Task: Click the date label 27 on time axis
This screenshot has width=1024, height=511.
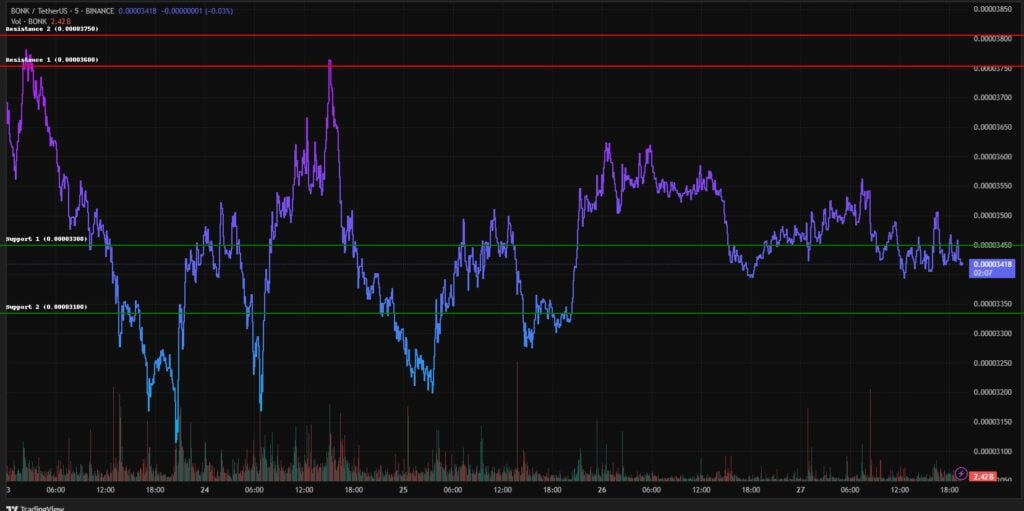Action: [x=800, y=489]
